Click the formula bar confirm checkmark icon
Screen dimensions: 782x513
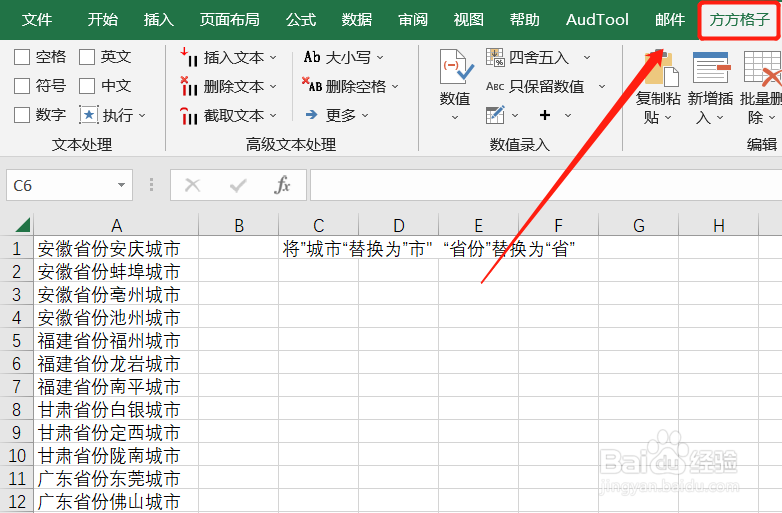[238, 186]
